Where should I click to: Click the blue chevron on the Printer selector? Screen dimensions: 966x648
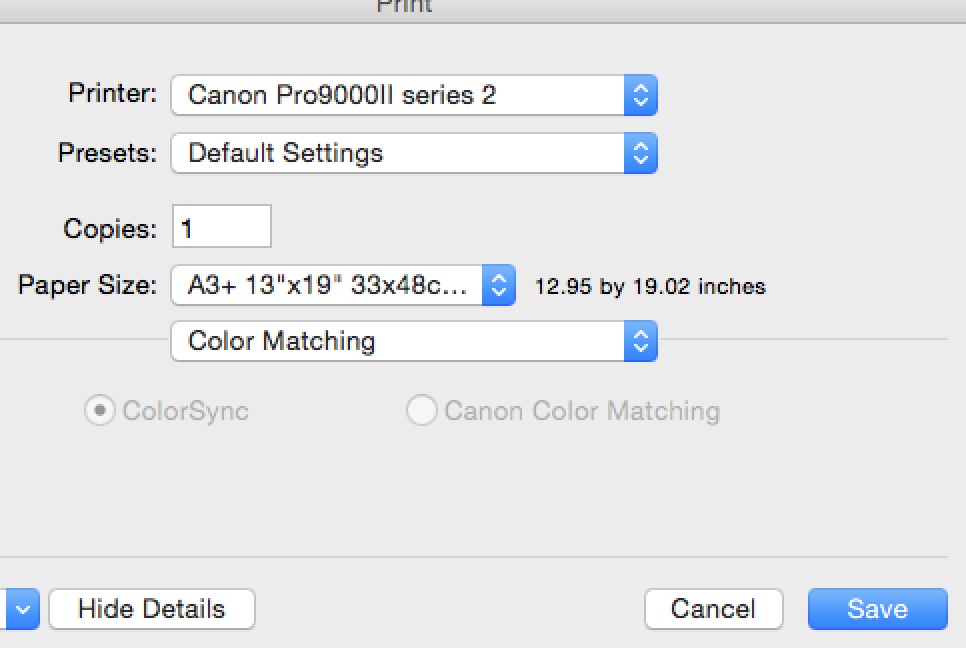click(x=640, y=95)
